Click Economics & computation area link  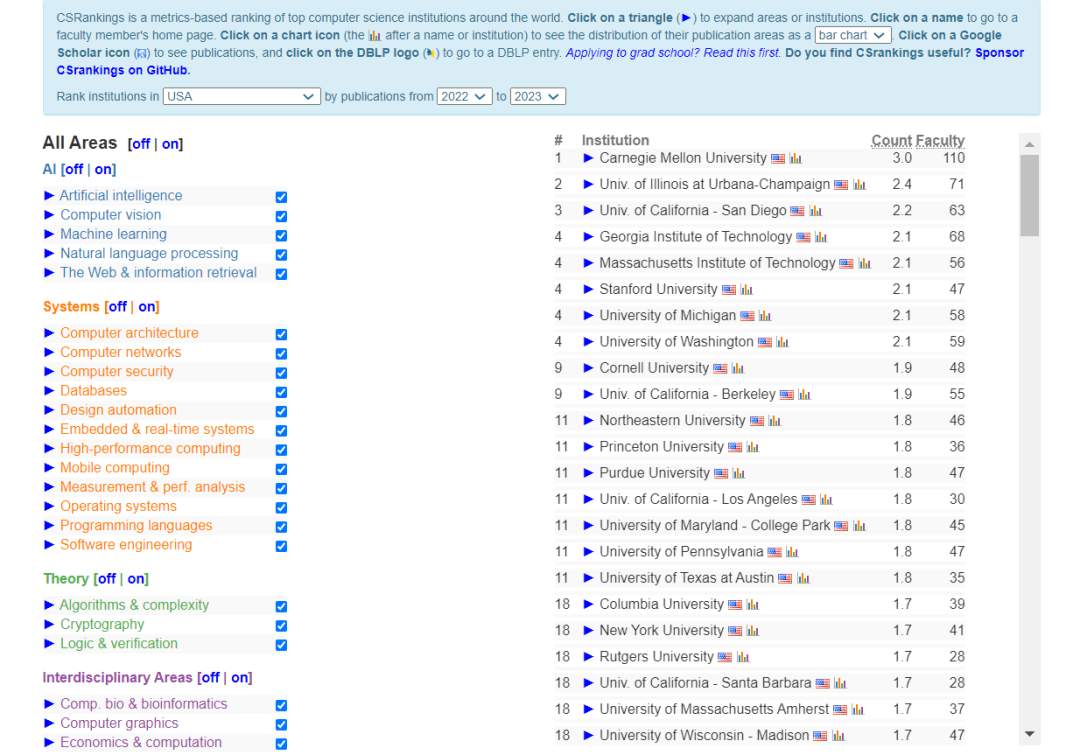point(141,743)
